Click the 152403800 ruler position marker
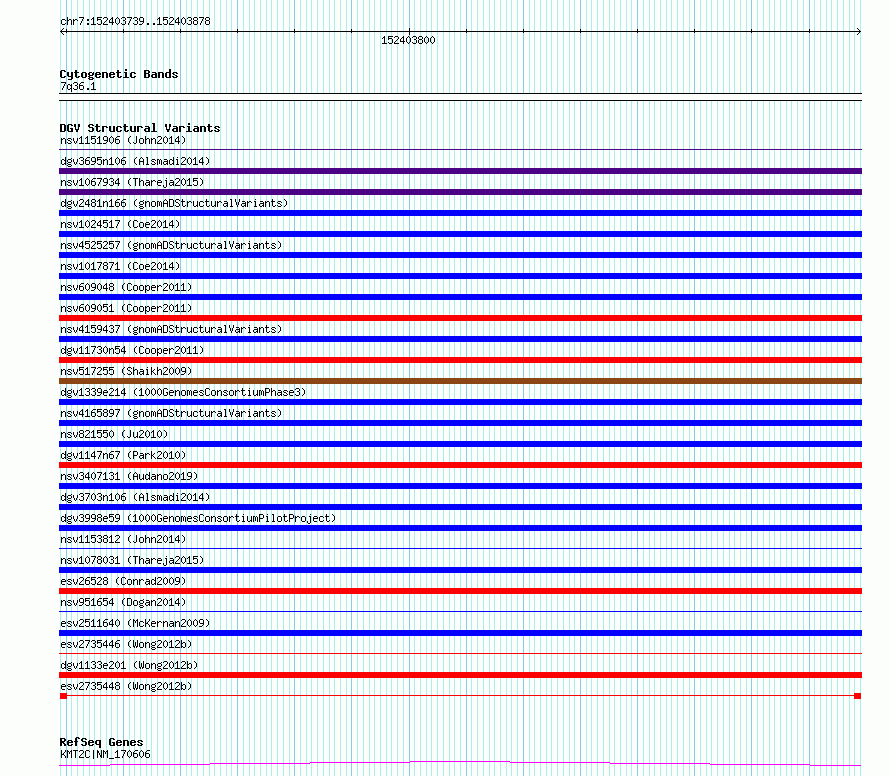Screen dimensions: 890x776 click(x=408, y=40)
